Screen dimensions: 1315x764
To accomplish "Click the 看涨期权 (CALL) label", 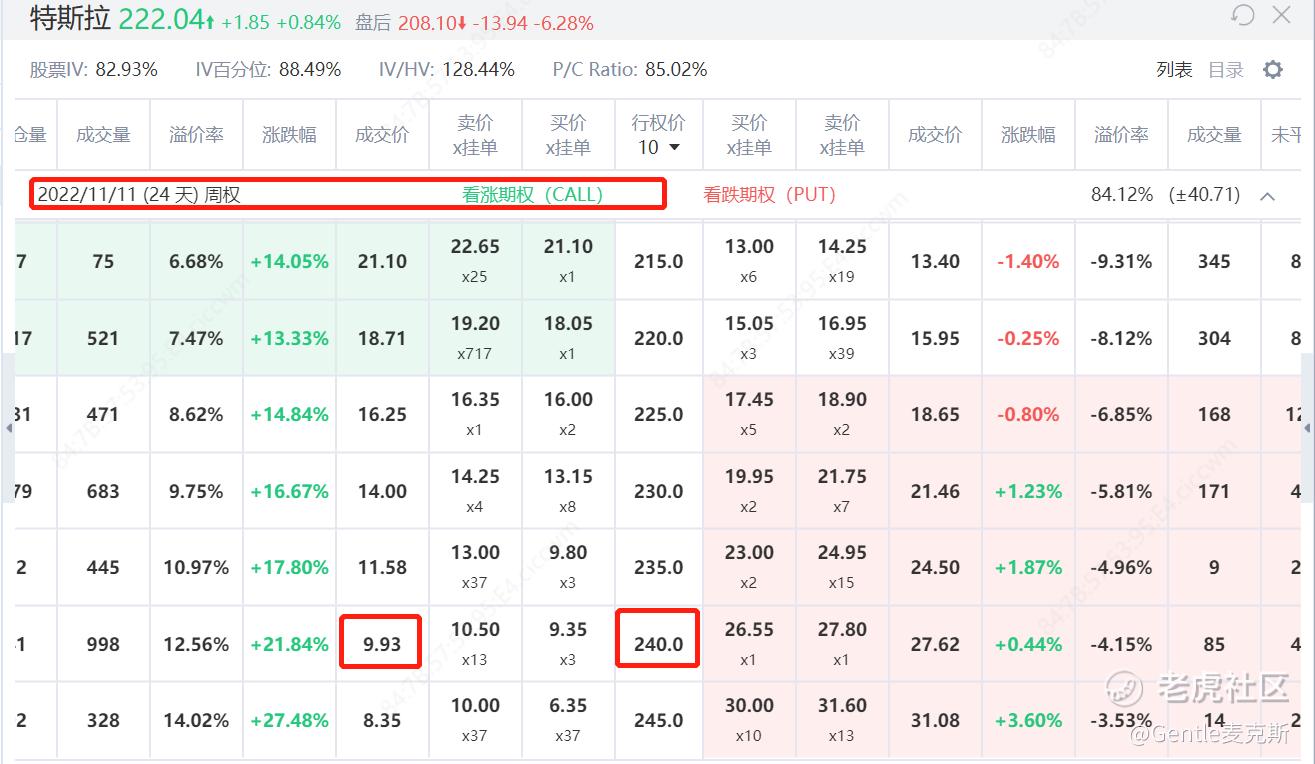I will [532, 195].
